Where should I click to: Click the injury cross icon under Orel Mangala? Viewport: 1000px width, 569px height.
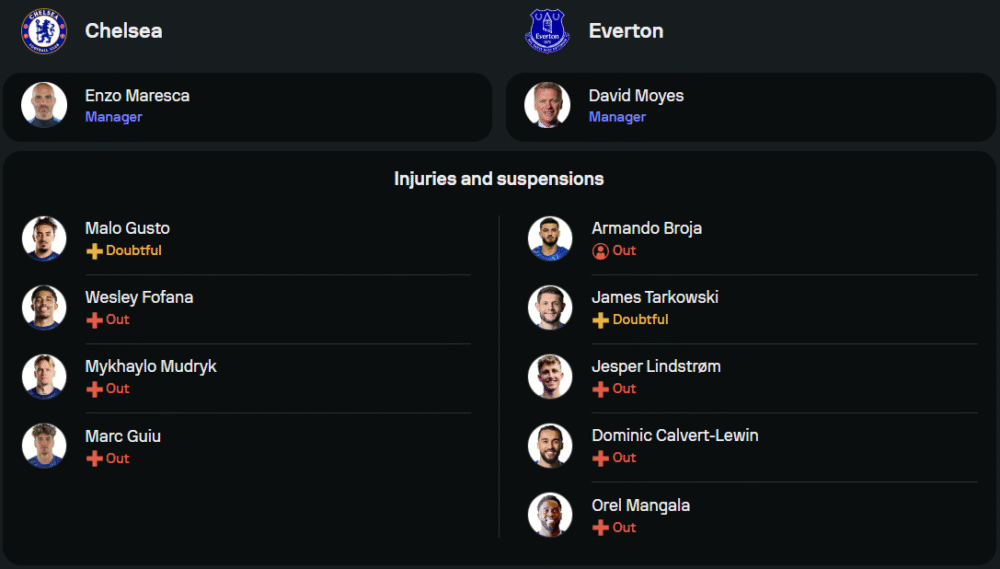click(601, 527)
